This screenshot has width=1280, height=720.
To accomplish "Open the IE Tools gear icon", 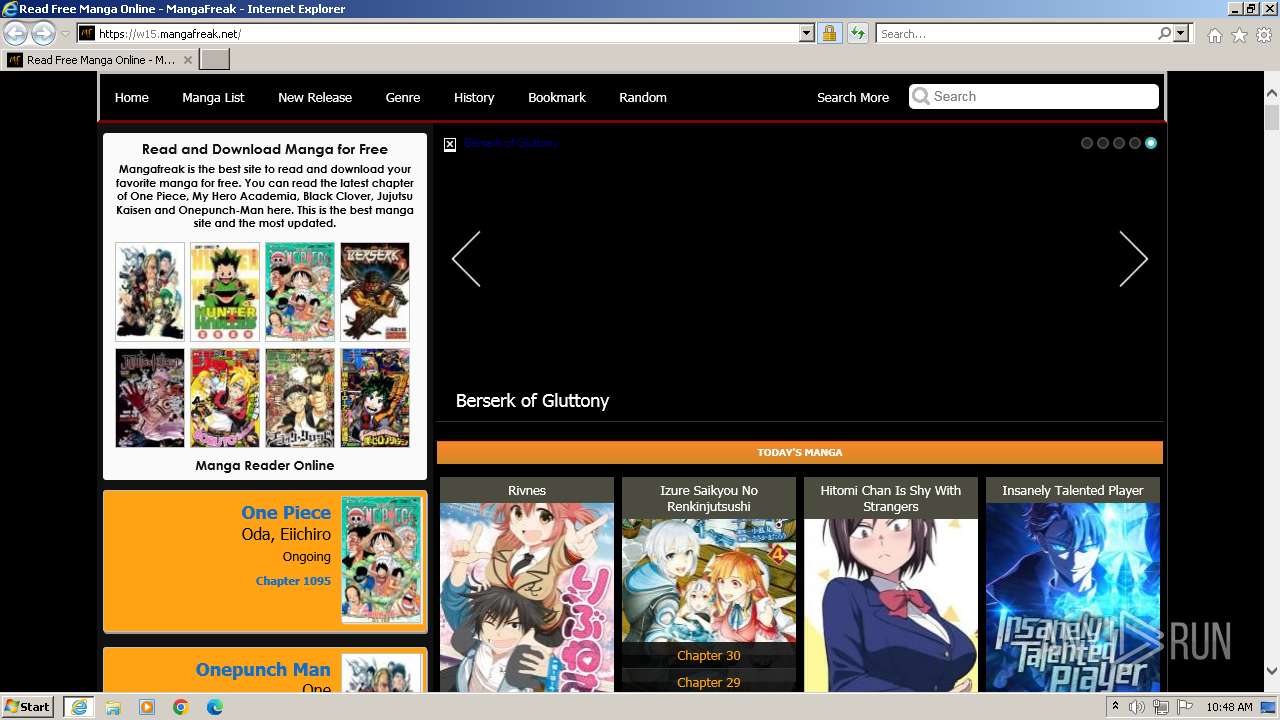I will 1264,35.
